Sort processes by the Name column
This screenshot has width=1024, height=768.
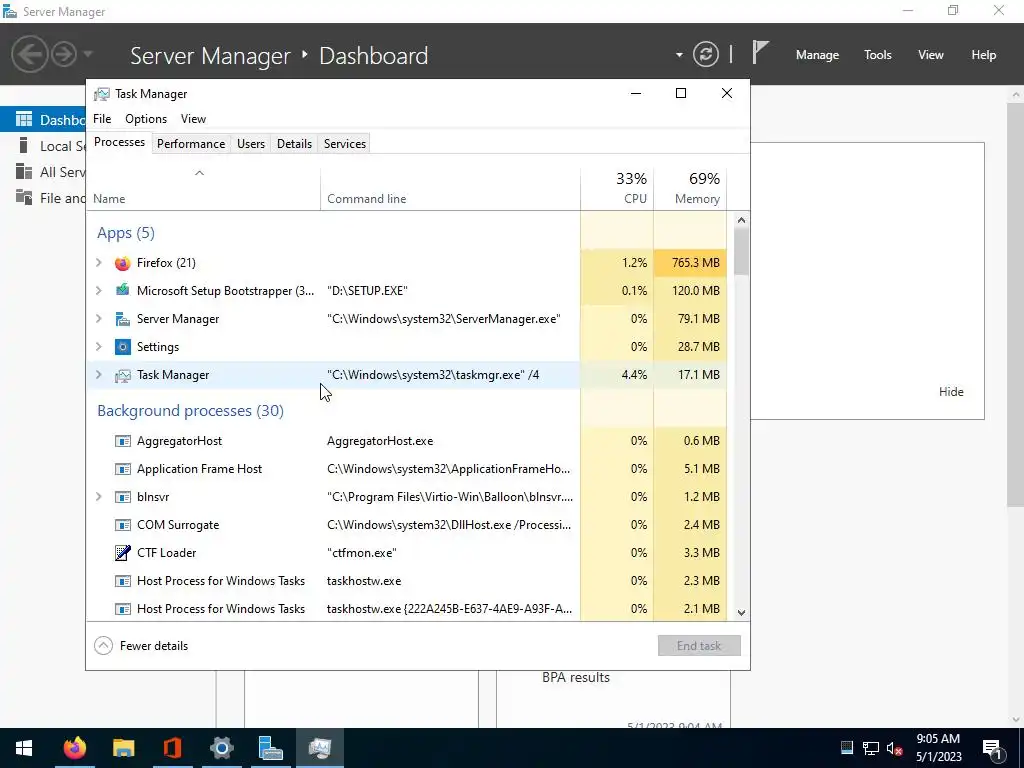pos(203,189)
